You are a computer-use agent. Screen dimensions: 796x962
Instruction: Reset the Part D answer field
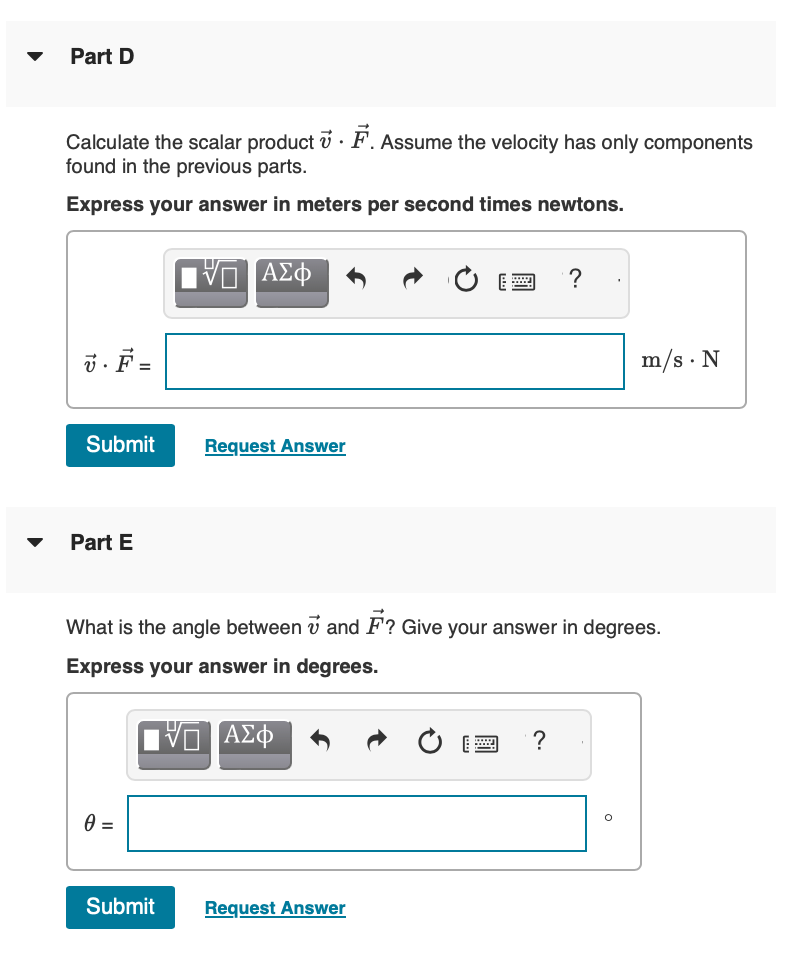click(465, 281)
